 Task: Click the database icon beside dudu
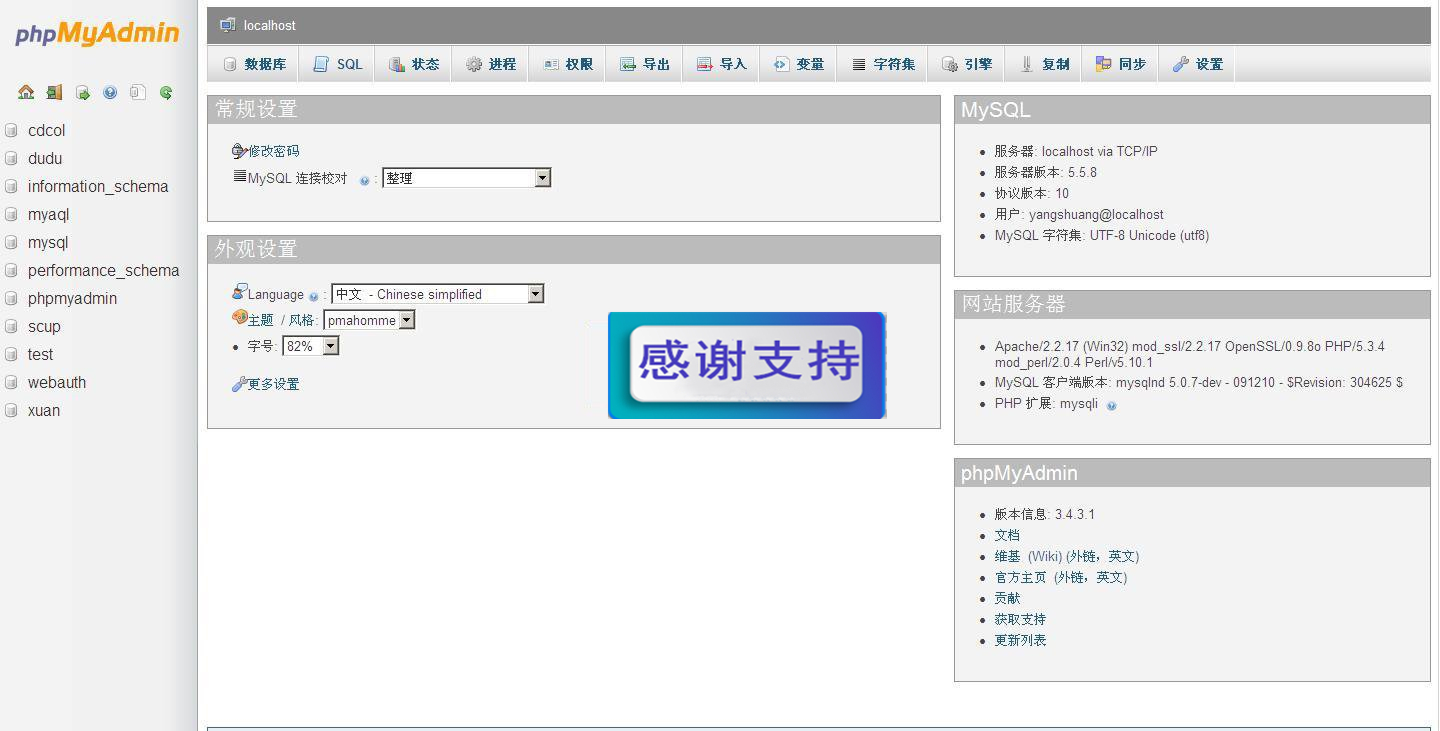[12, 158]
